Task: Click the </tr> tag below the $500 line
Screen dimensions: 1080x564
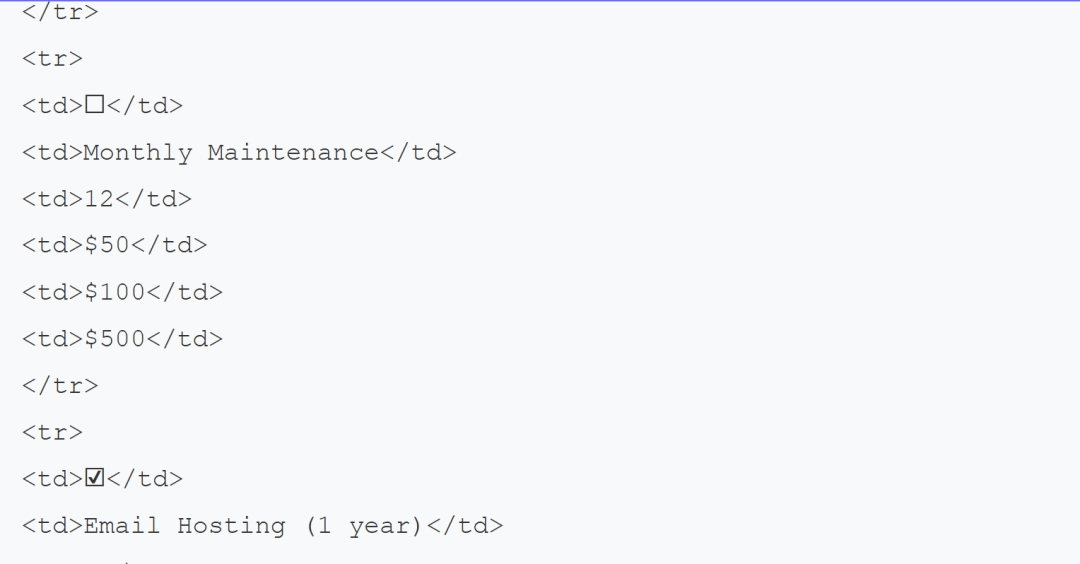Action: (60, 385)
